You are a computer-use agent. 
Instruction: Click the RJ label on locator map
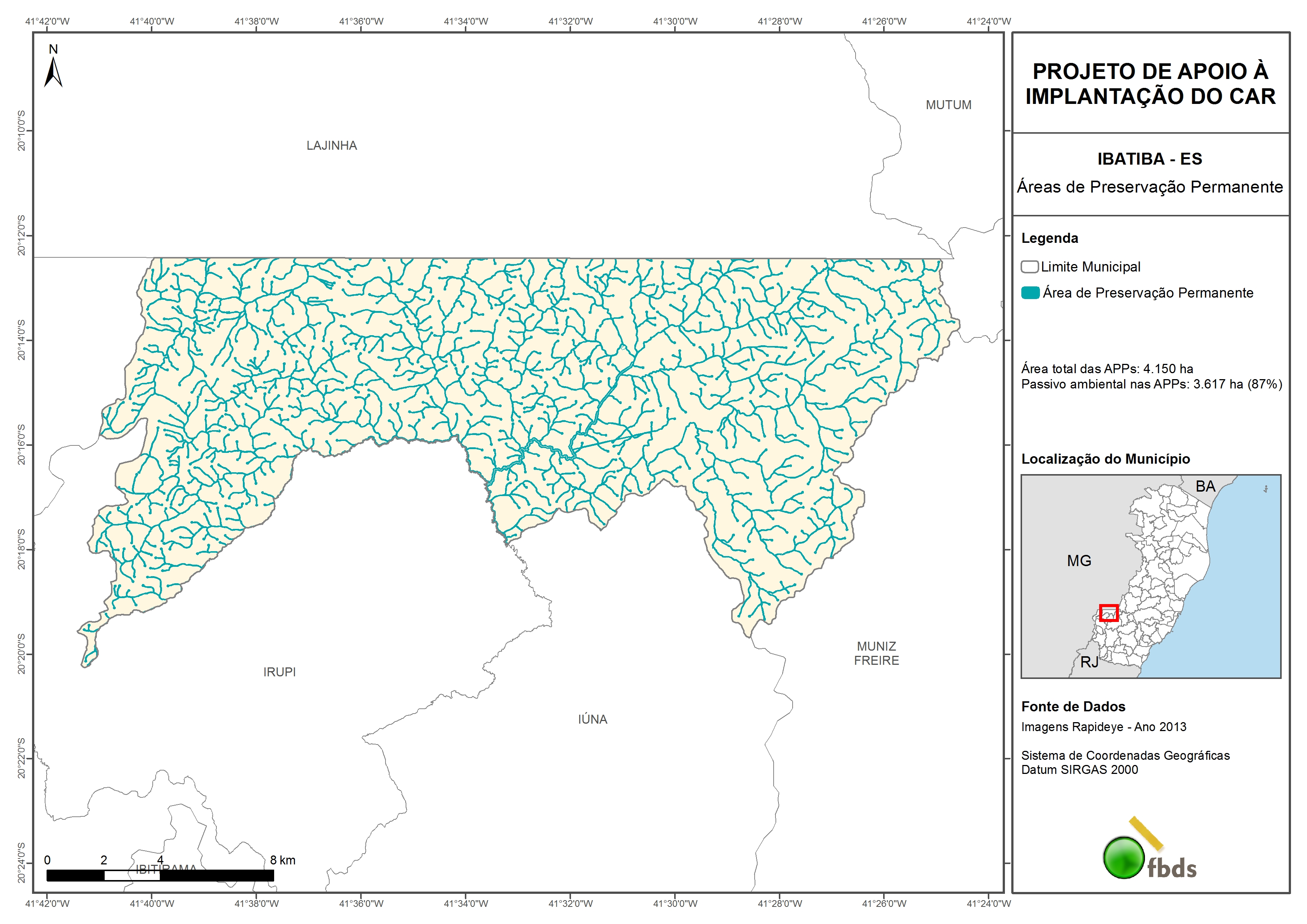pyautogui.click(x=1089, y=662)
